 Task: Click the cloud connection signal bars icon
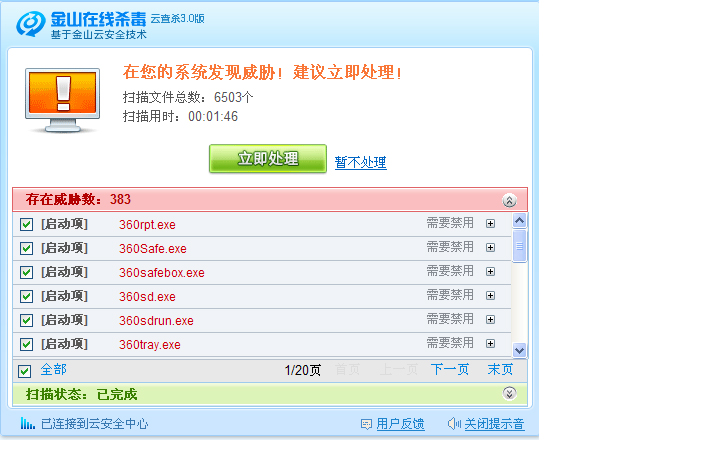pos(28,423)
